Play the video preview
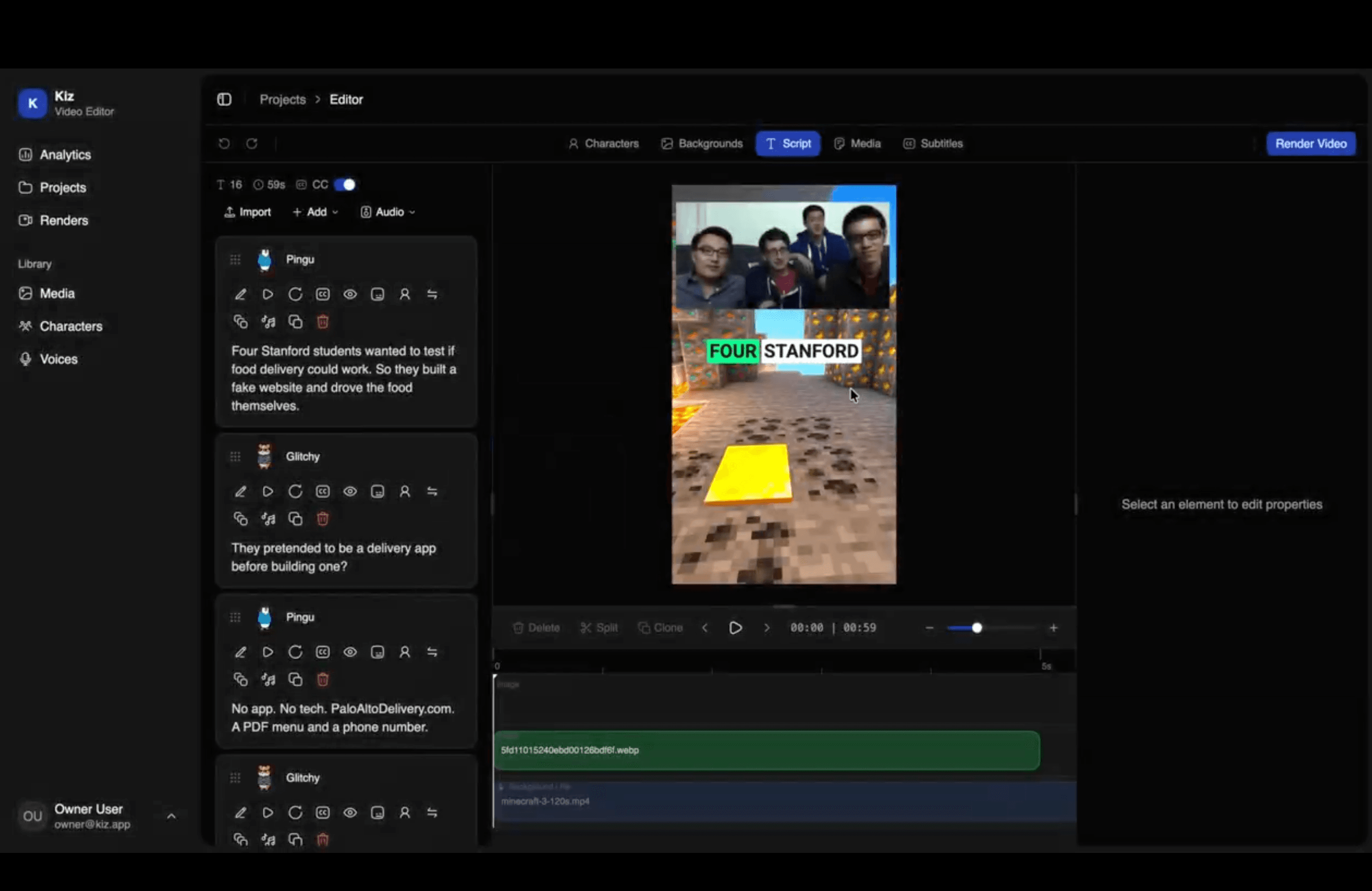The image size is (1372, 891). [735, 627]
